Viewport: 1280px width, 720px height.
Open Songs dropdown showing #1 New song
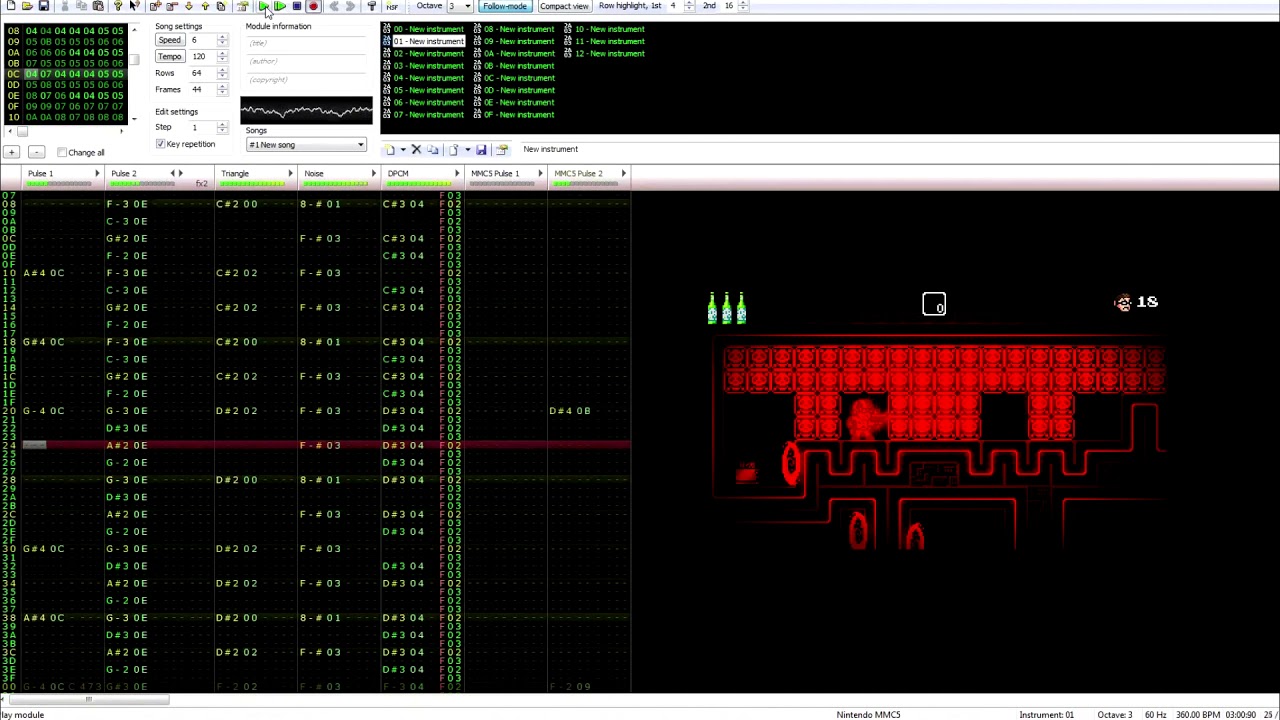coord(306,145)
